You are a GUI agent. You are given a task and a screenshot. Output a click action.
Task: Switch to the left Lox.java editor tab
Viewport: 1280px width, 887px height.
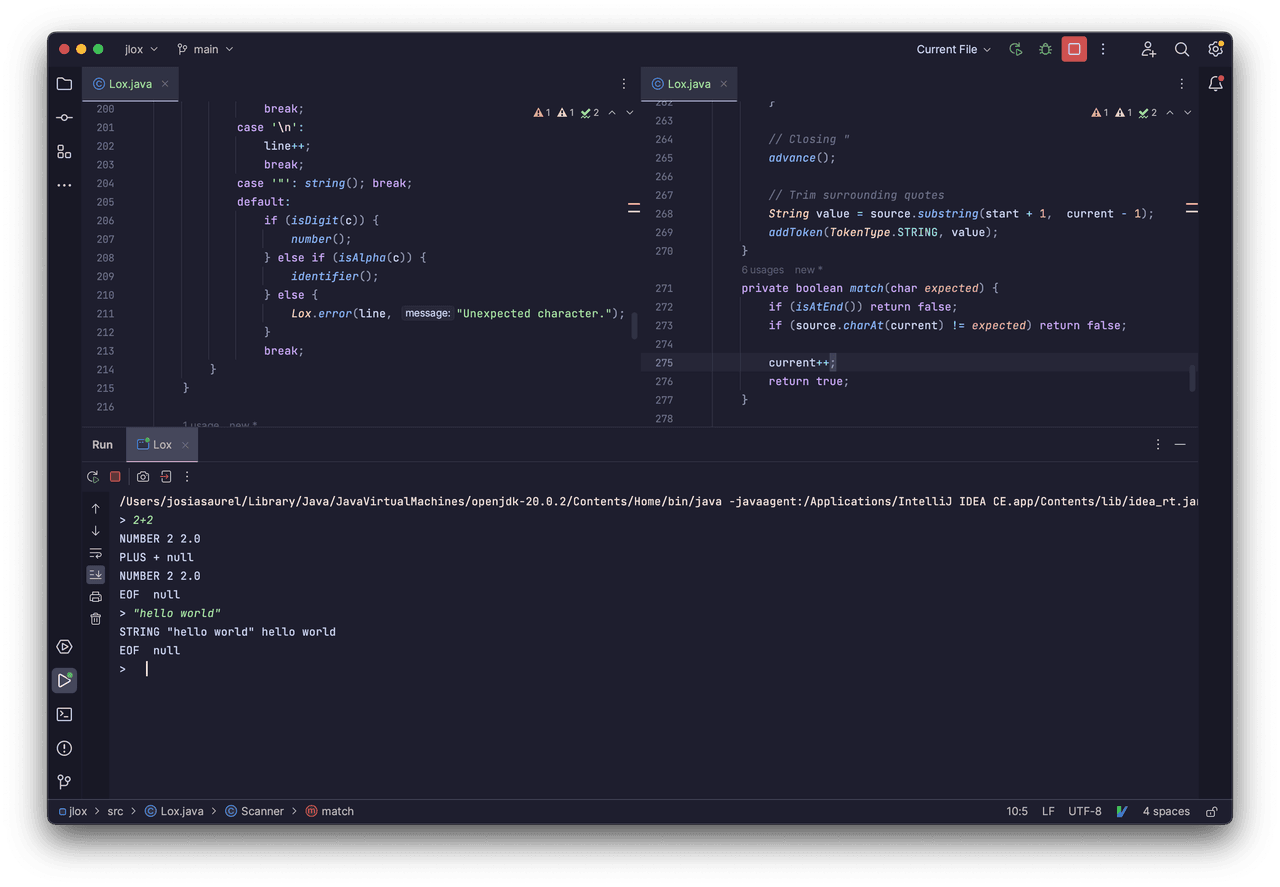[x=129, y=84]
